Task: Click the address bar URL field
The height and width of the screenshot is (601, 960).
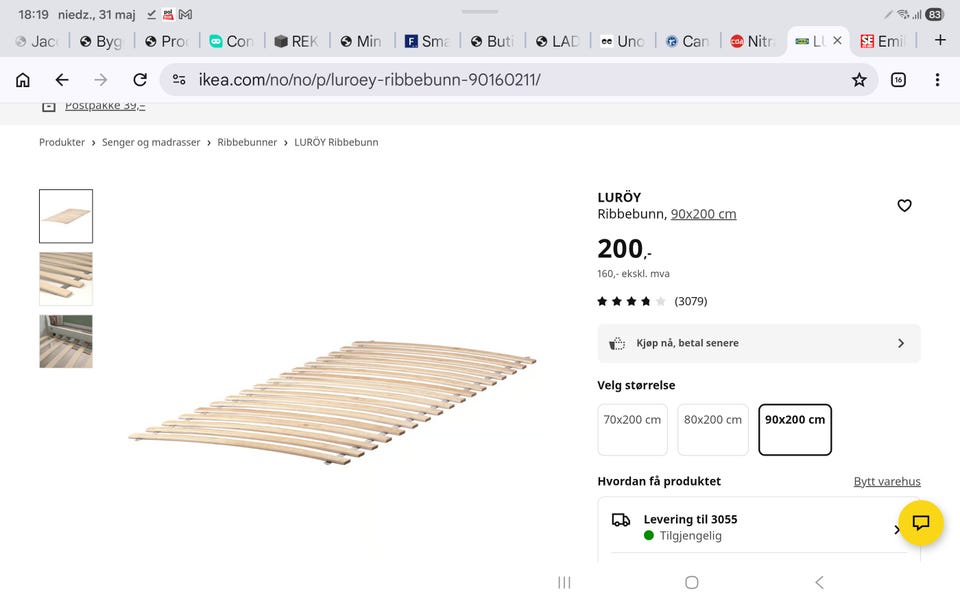Action: [x=519, y=80]
